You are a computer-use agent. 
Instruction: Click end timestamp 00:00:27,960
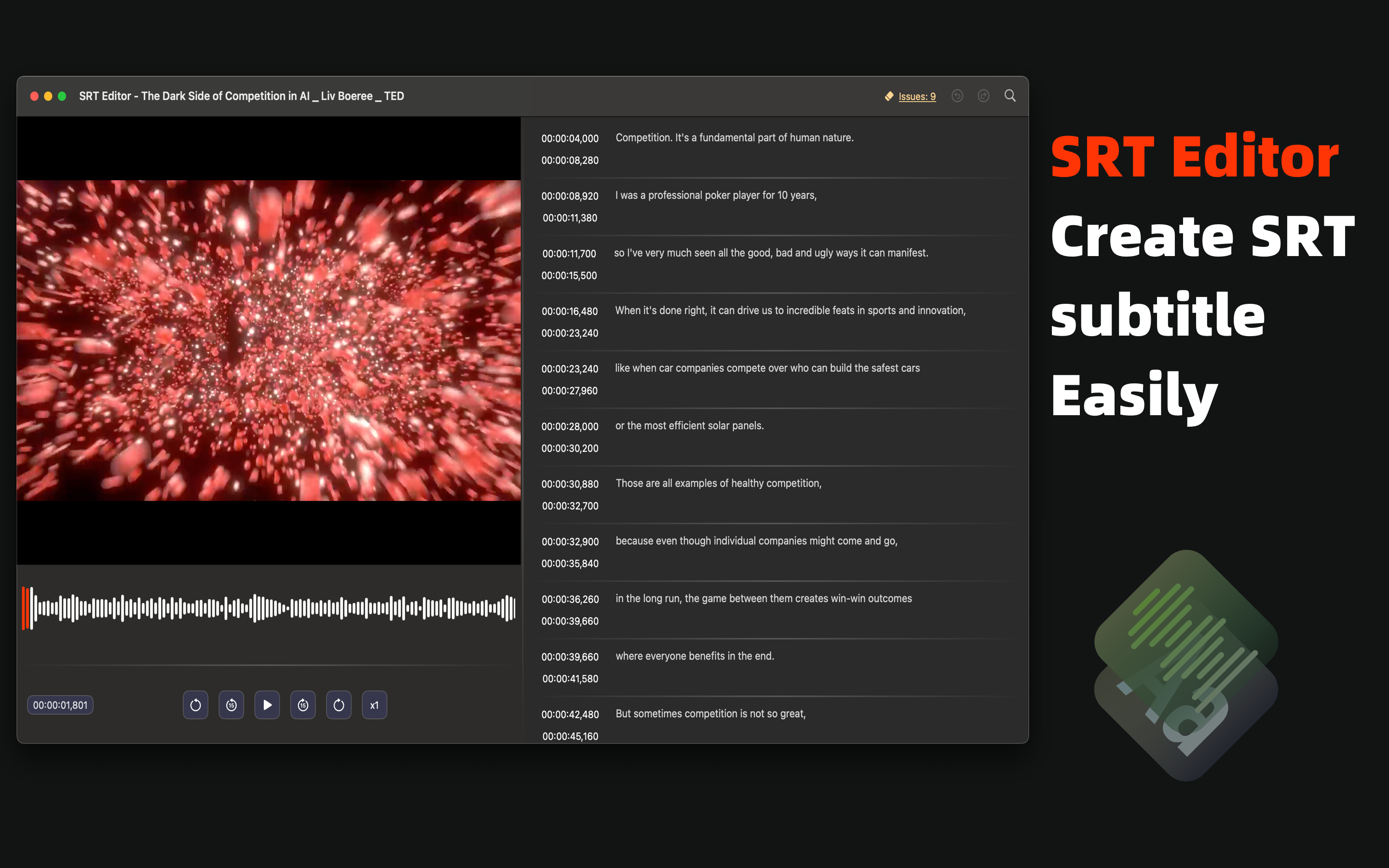(x=570, y=391)
